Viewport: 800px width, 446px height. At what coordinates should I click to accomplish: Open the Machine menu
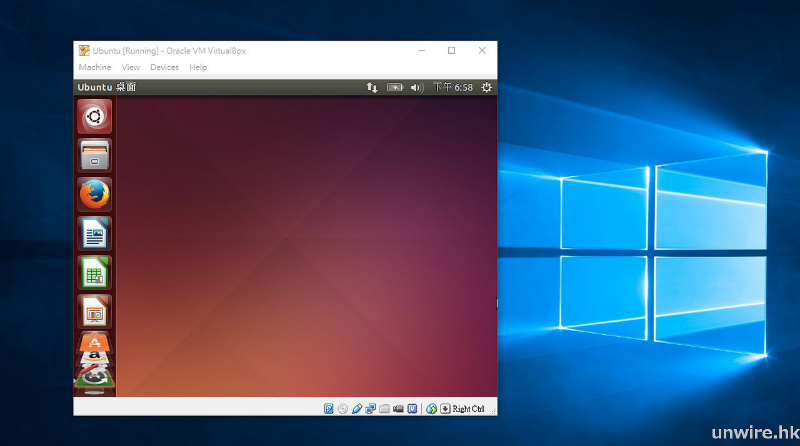(95, 67)
